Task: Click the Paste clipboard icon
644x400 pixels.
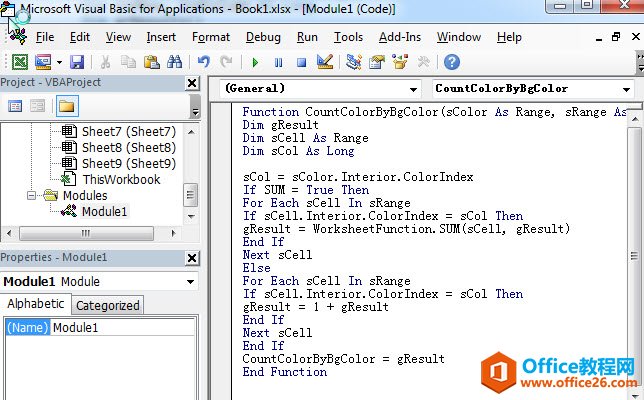Action: [x=152, y=62]
